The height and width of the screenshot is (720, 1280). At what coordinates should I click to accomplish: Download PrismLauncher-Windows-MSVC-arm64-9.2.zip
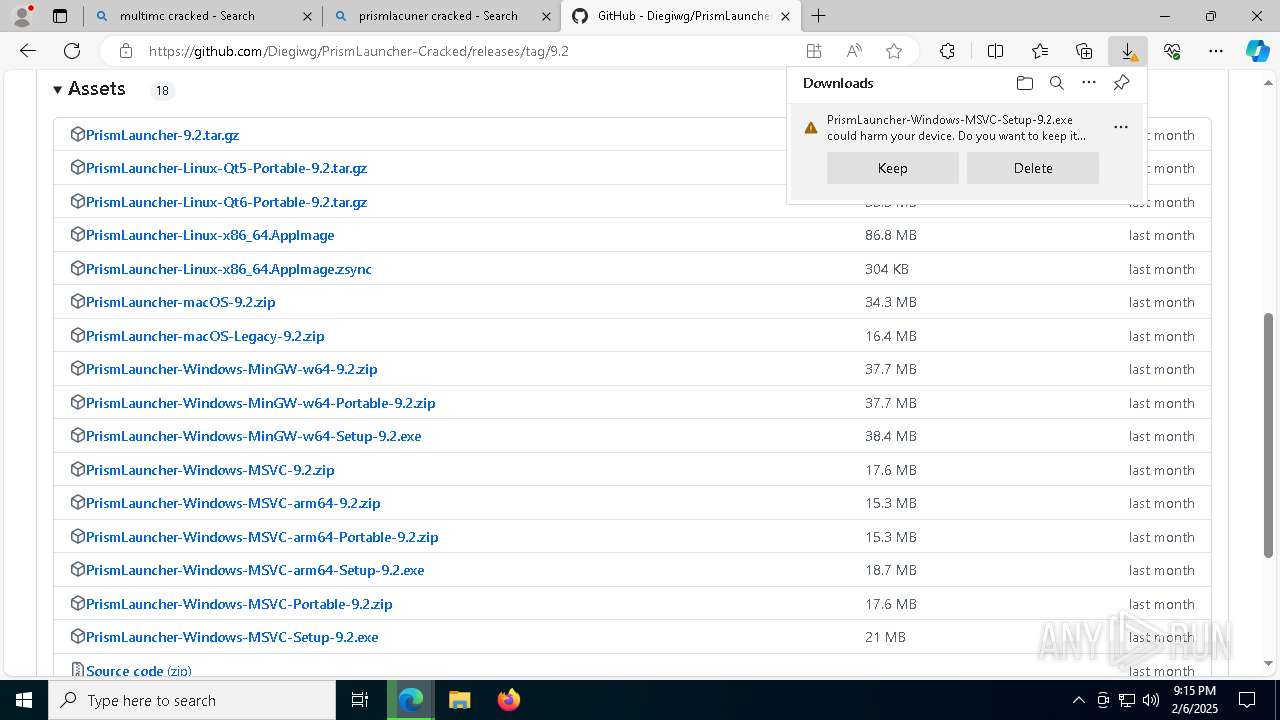(233, 503)
